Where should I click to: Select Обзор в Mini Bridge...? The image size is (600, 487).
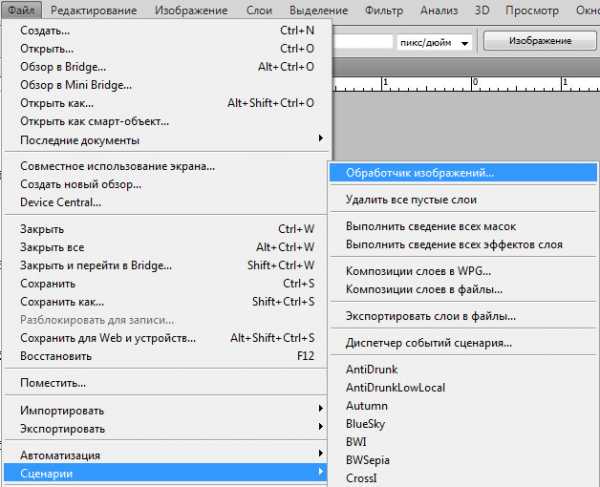click(167, 85)
